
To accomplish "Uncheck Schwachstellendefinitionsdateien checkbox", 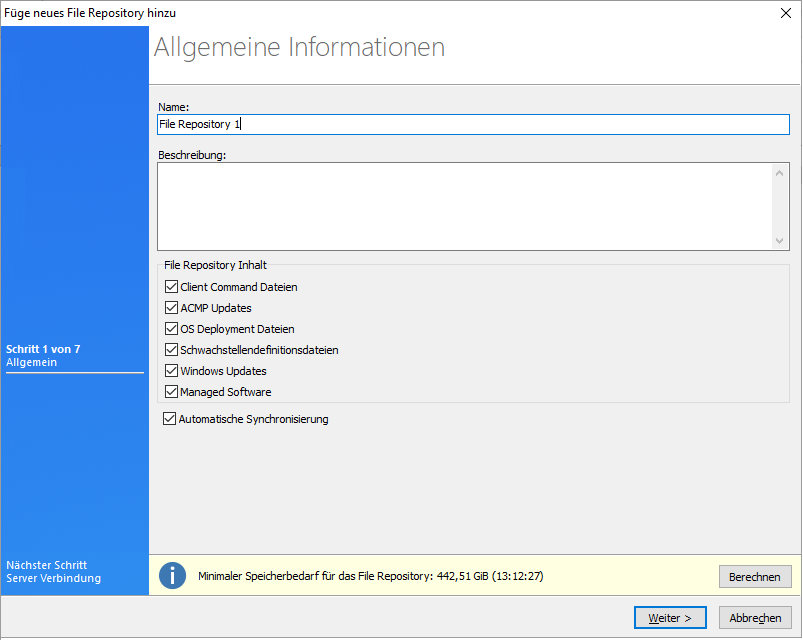I will tap(171, 350).
